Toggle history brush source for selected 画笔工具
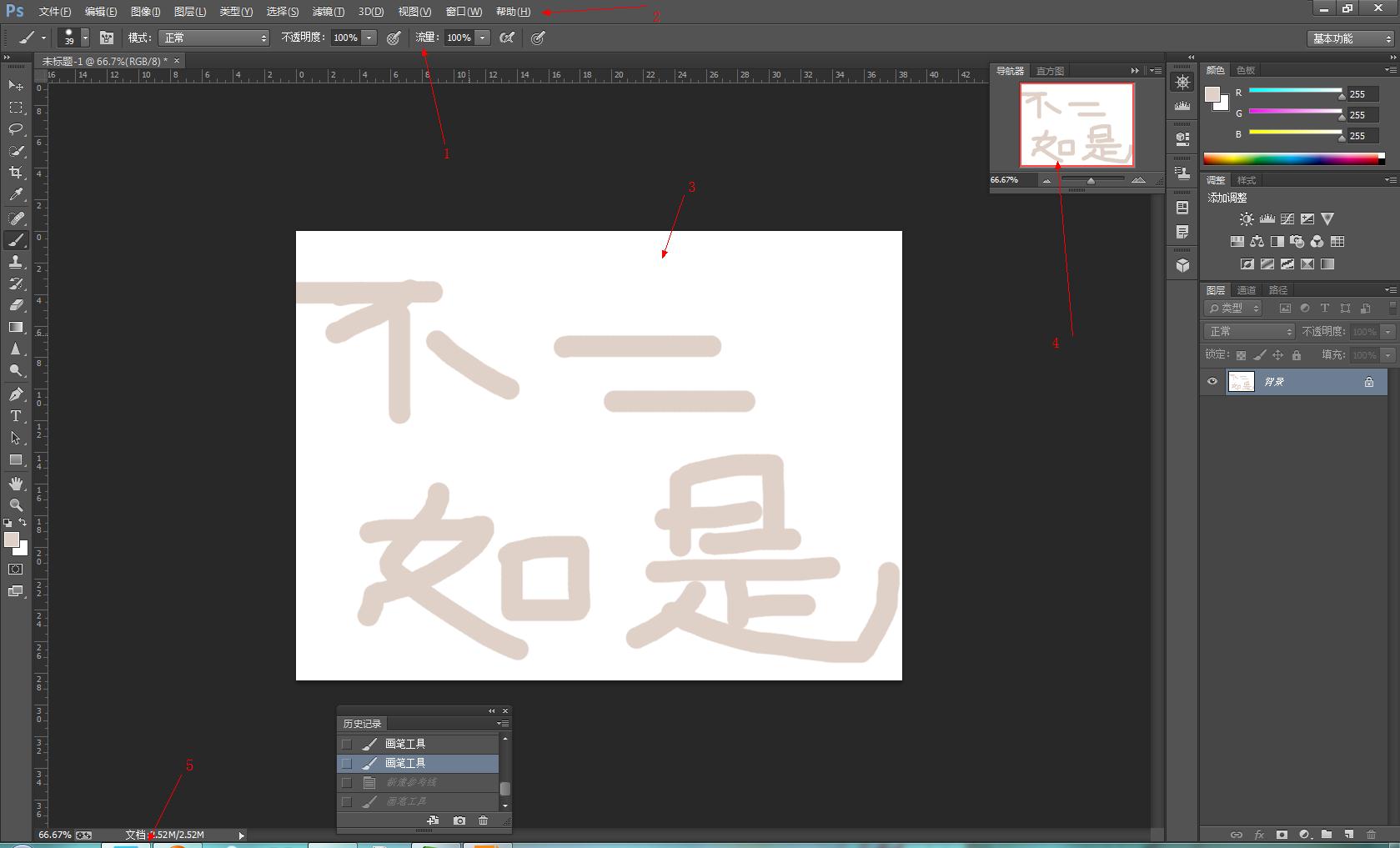The width and height of the screenshot is (1400, 848). (x=347, y=763)
